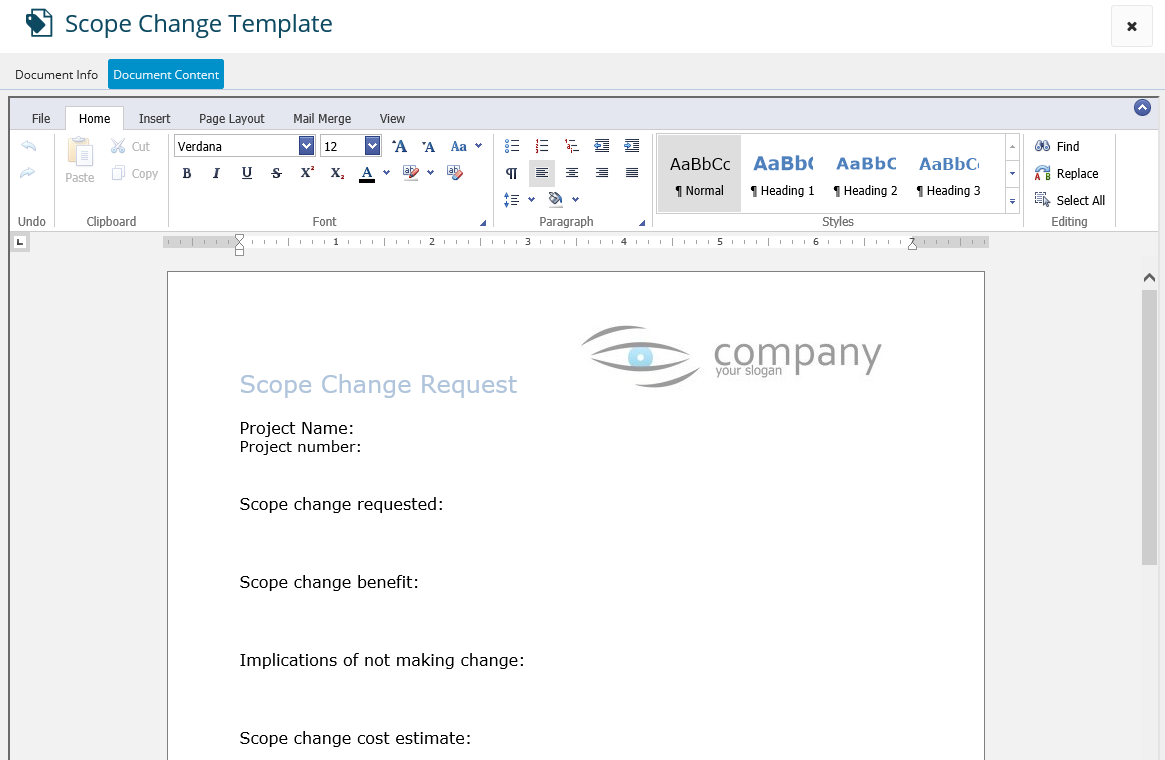Open the Insert ribbon tab
This screenshot has height=760, width=1165.
click(155, 118)
